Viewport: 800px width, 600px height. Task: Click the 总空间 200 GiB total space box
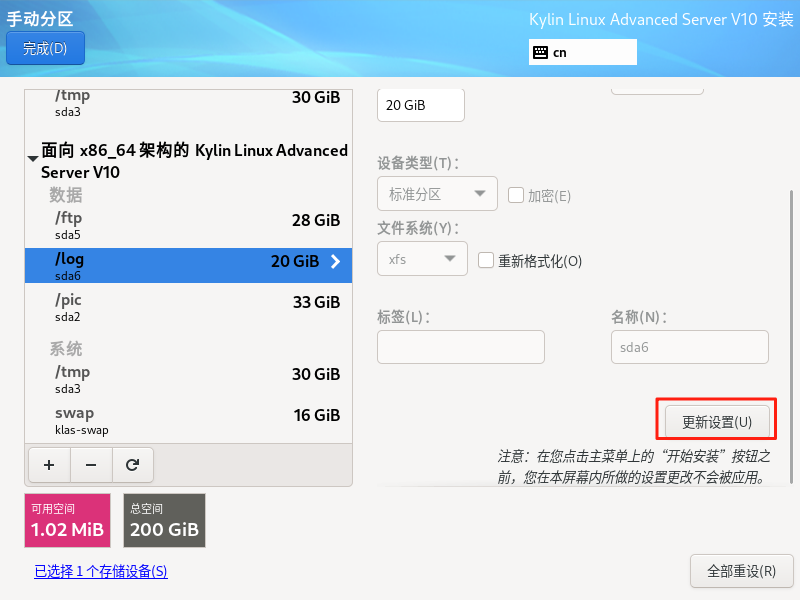(164, 520)
